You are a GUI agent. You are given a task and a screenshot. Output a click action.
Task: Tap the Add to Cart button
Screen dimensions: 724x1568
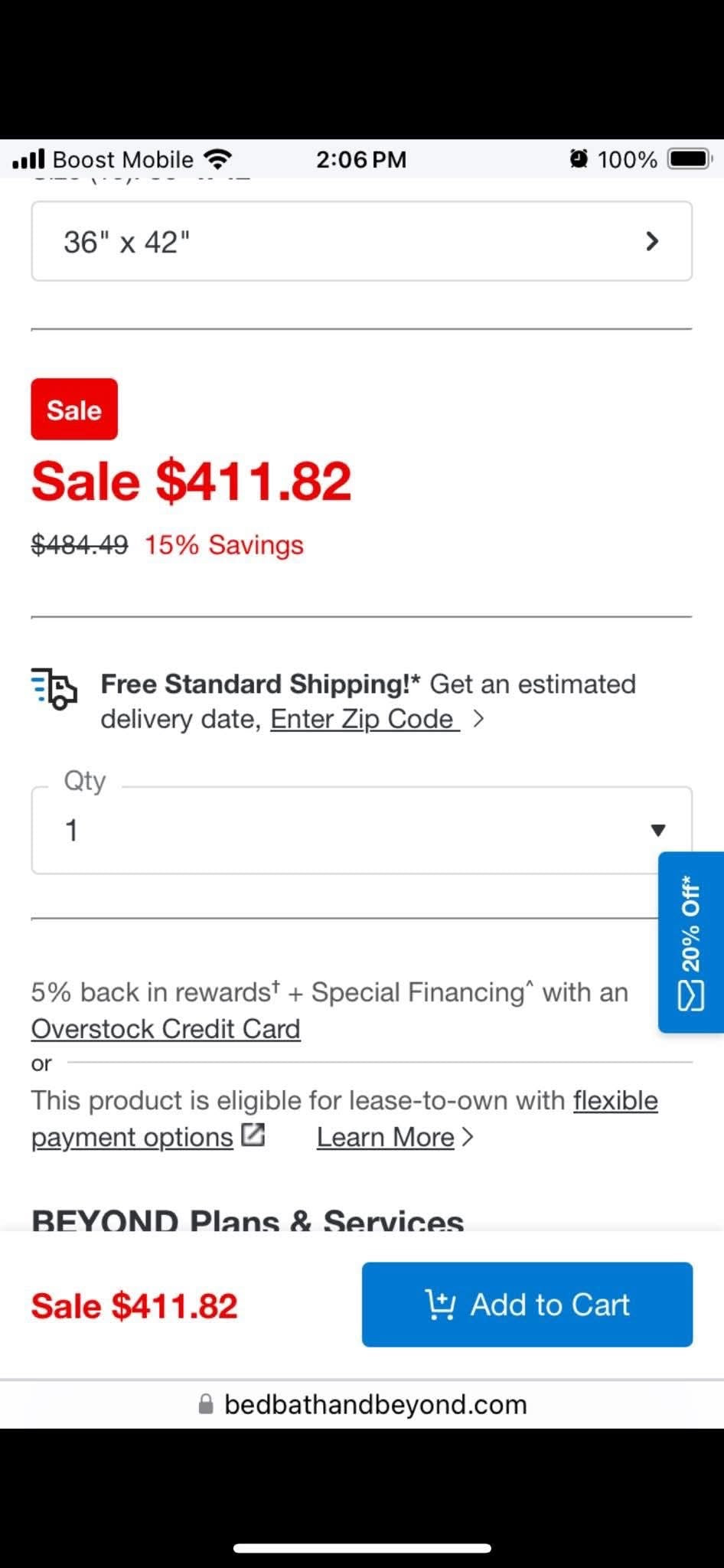point(527,1305)
